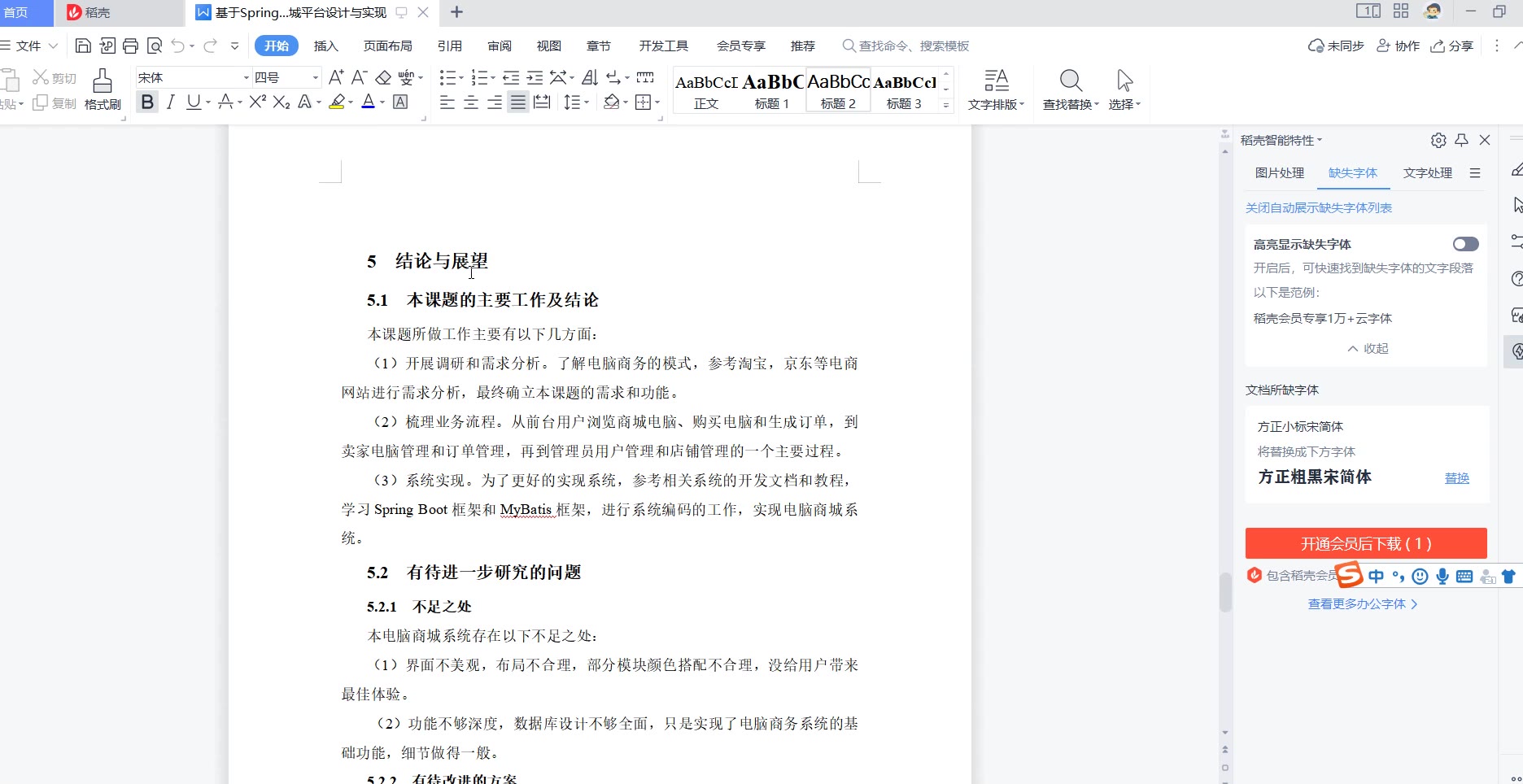Toggle 高亮显示缺失字体 switch
The image size is (1523, 784).
click(1466, 244)
